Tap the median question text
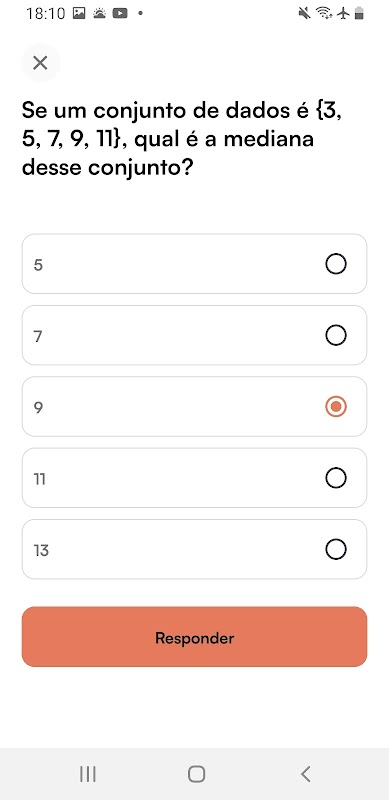Viewport: 389px width, 800px height. (x=182, y=138)
